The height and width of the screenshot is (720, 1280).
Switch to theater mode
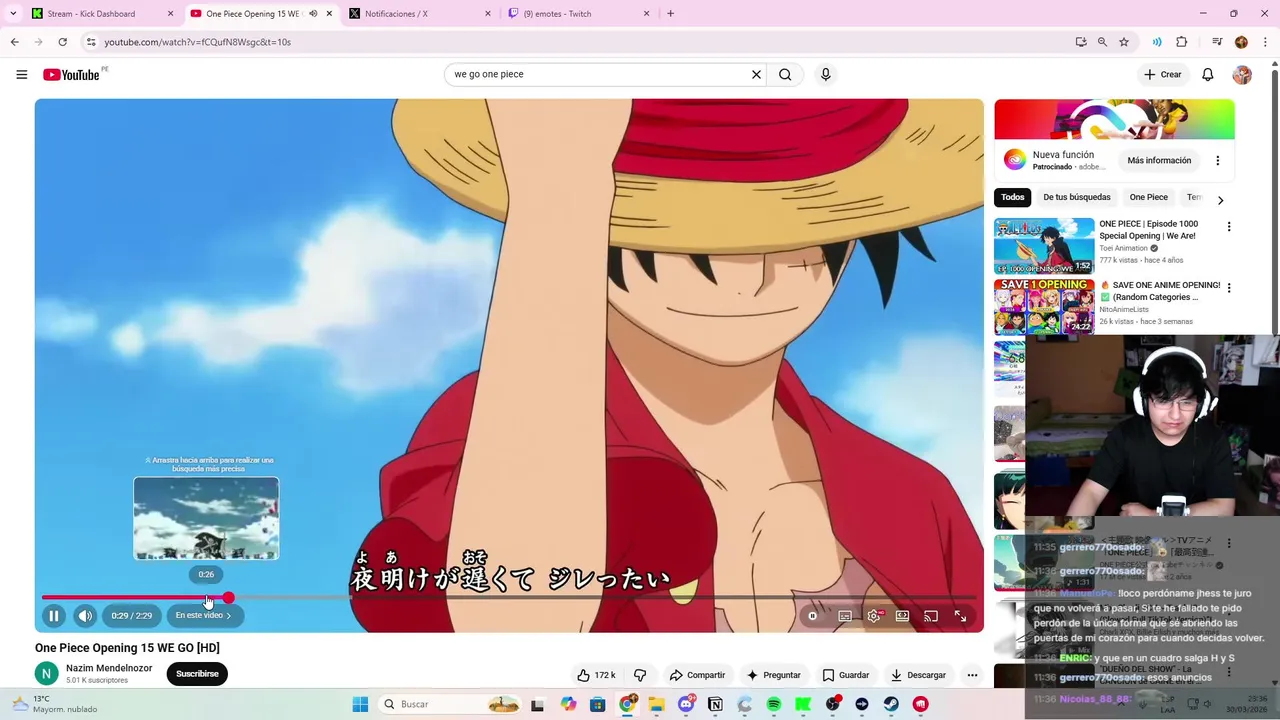click(902, 616)
